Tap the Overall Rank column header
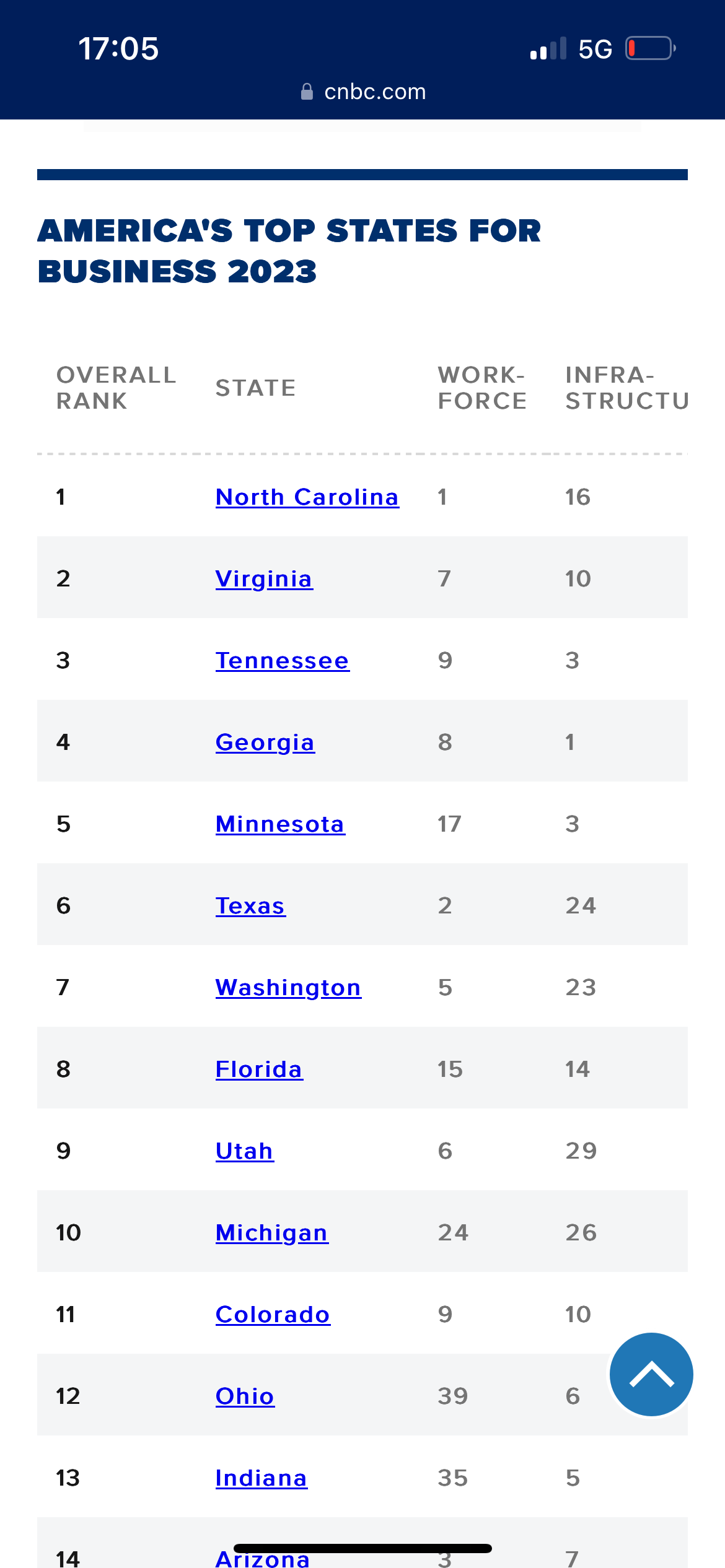The height and width of the screenshot is (1568, 725). click(x=116, y=388)
